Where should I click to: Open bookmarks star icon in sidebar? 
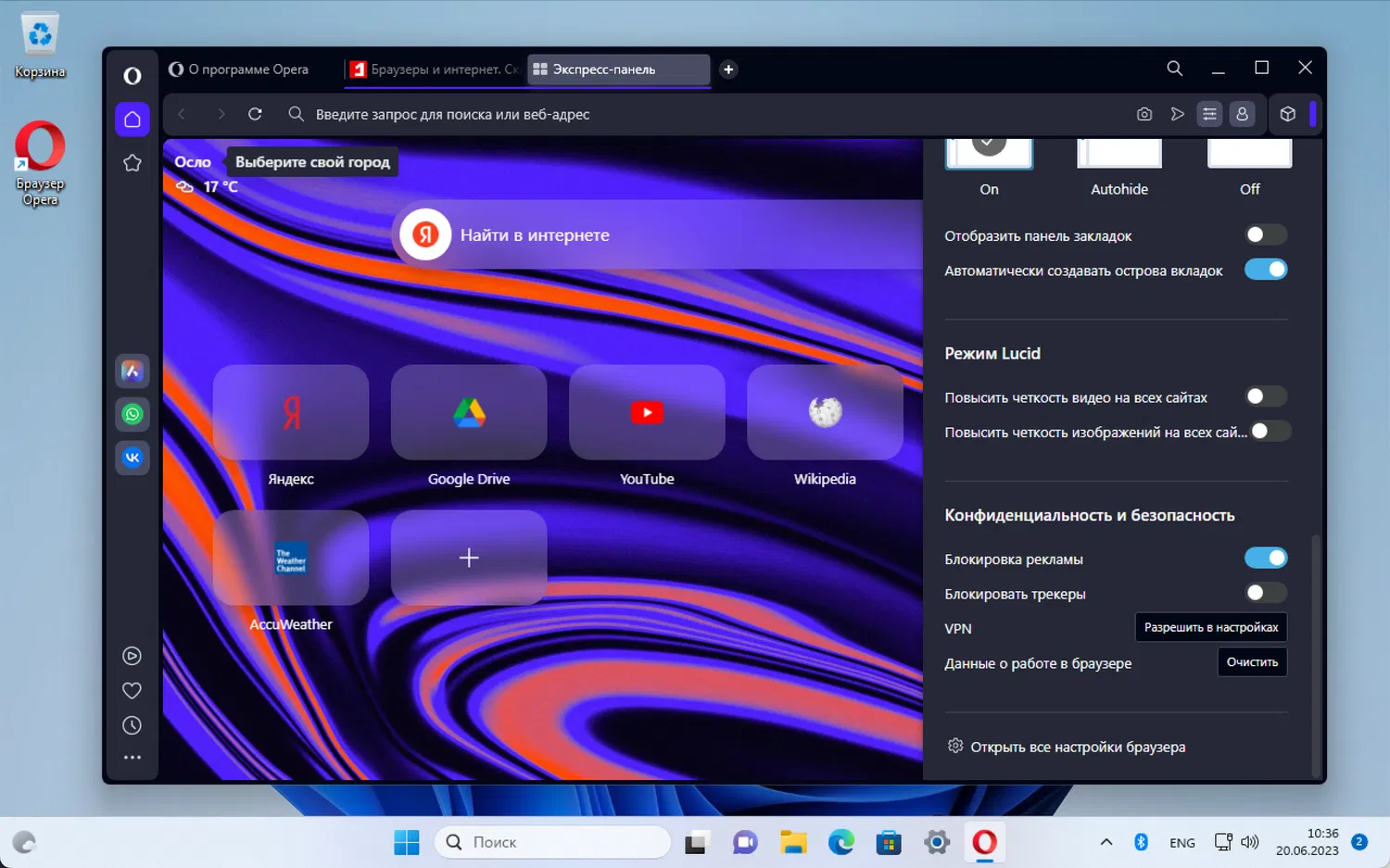click(133, 163)
